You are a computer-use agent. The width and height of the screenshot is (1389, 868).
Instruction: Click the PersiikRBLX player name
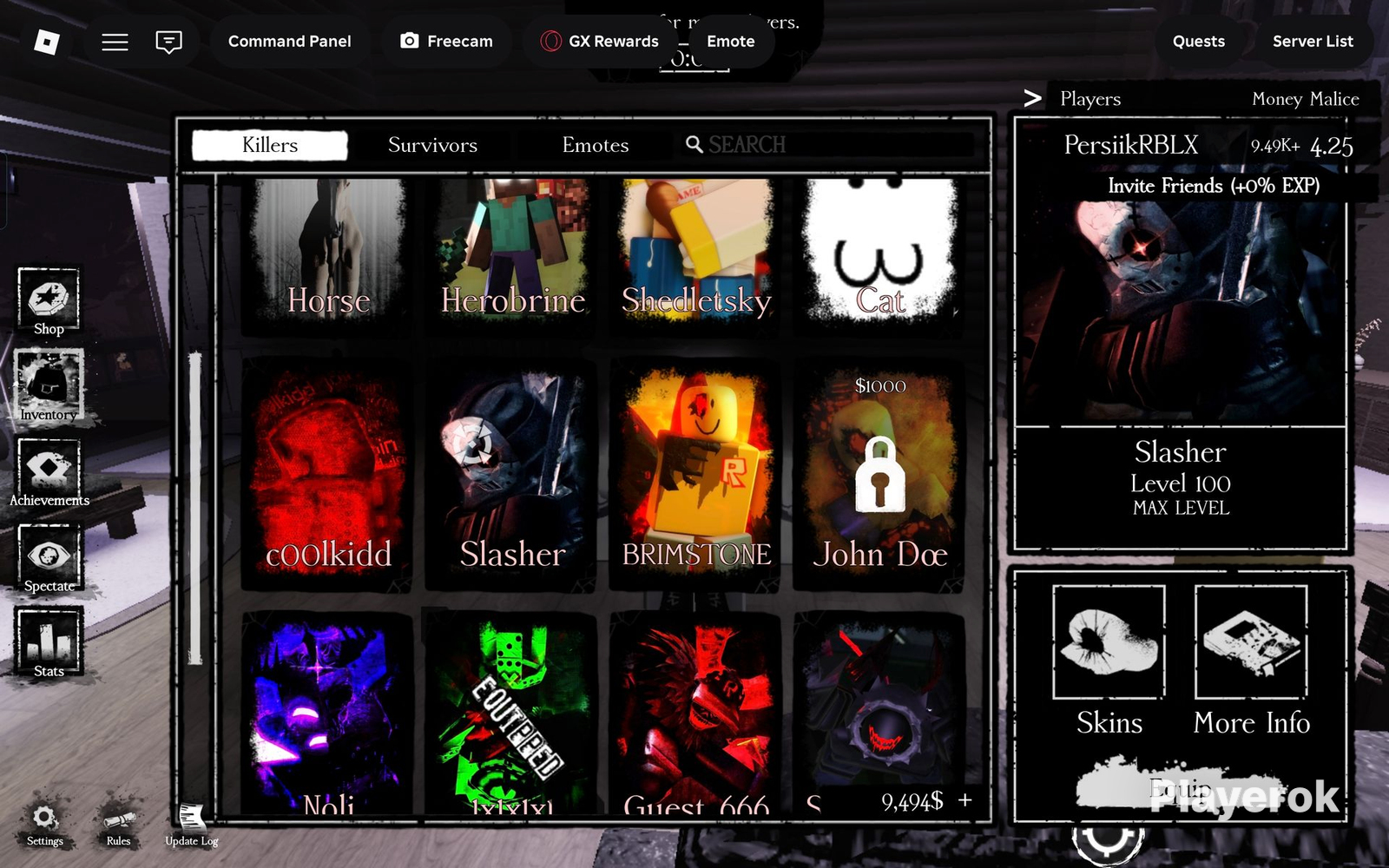(x=1131, y=145)
